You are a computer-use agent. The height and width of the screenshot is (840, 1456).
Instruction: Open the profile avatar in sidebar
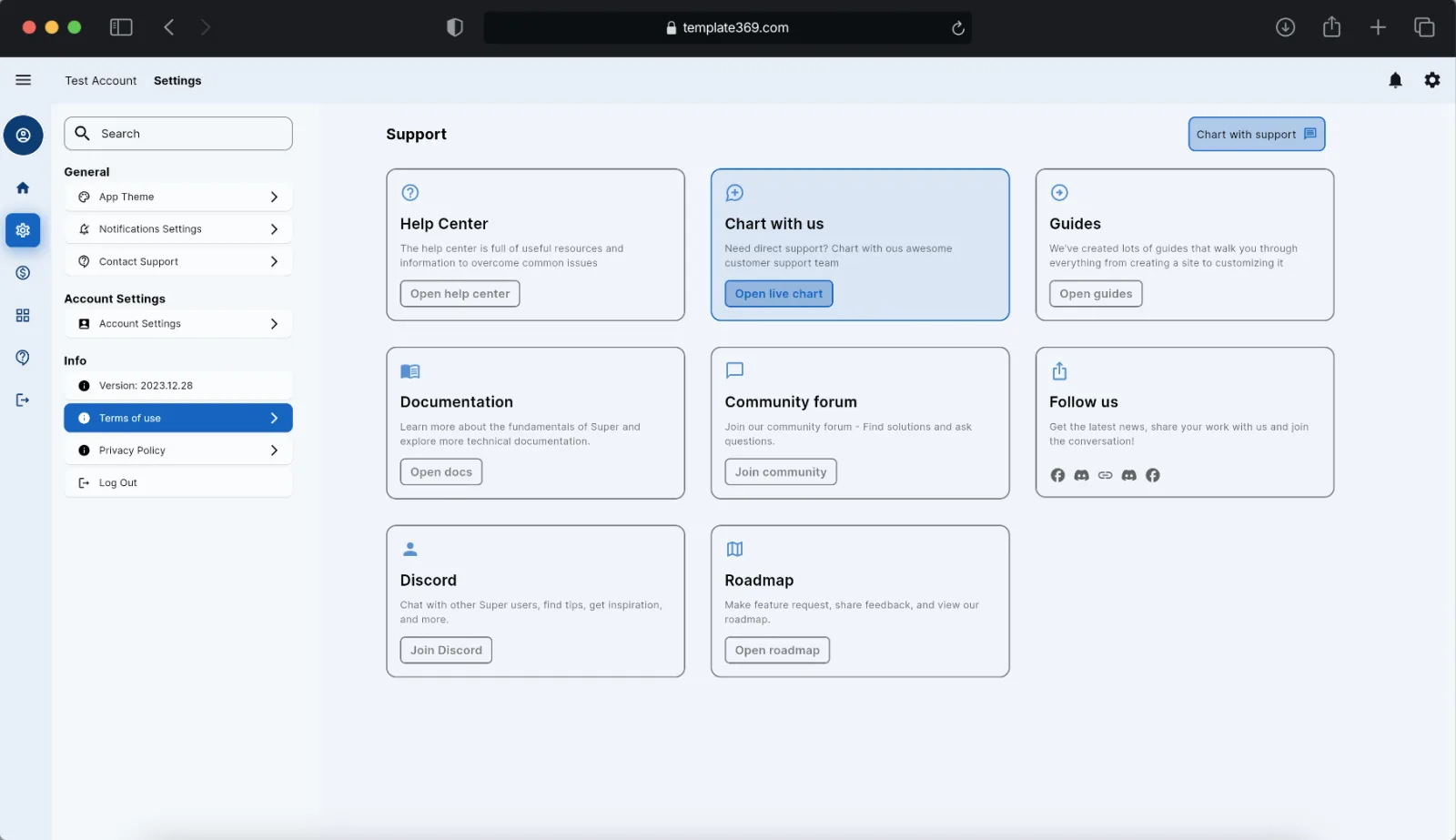[x=24, y=136]
